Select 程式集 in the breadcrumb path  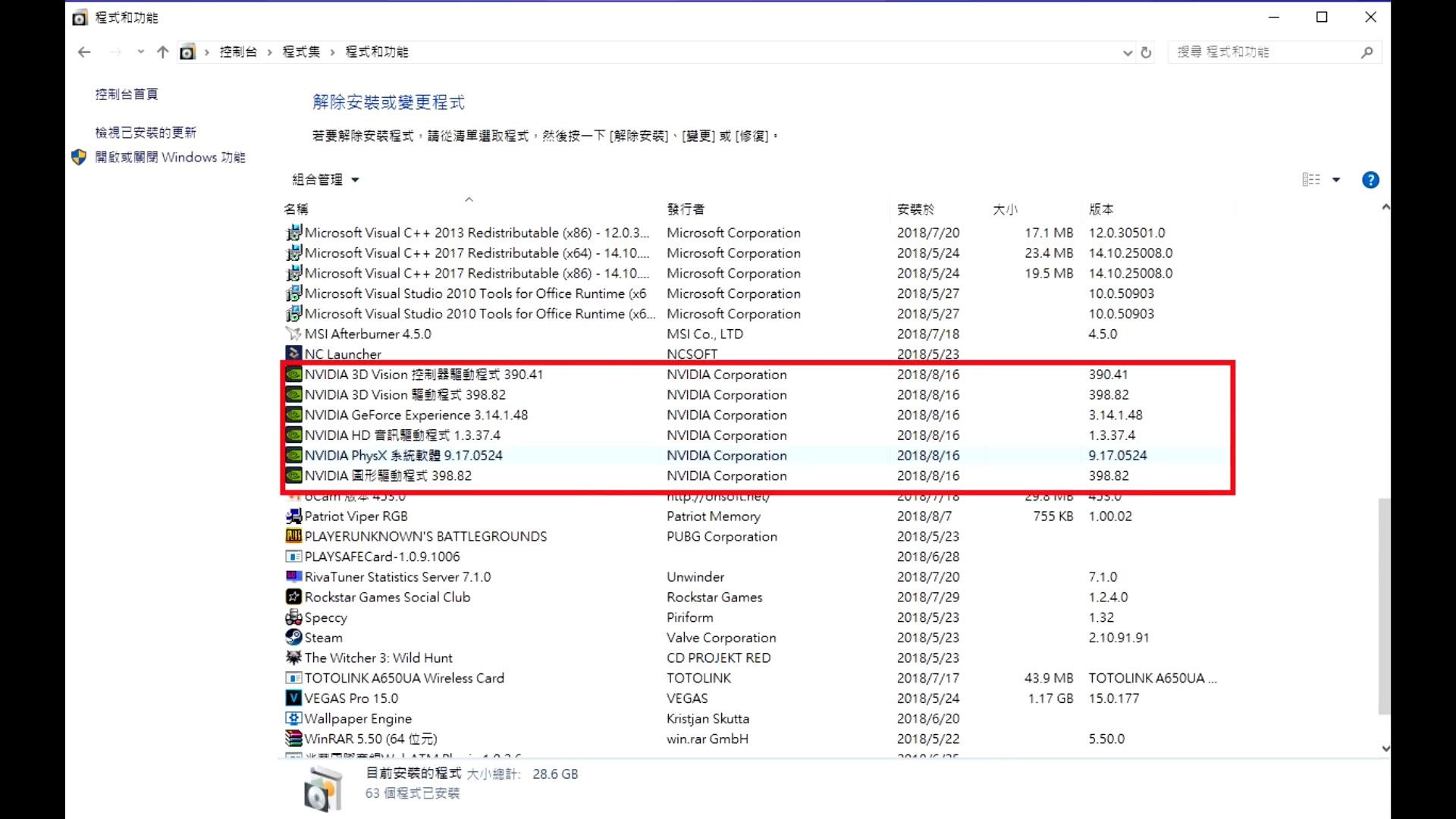pyautogui.click(x=300, y=52)
